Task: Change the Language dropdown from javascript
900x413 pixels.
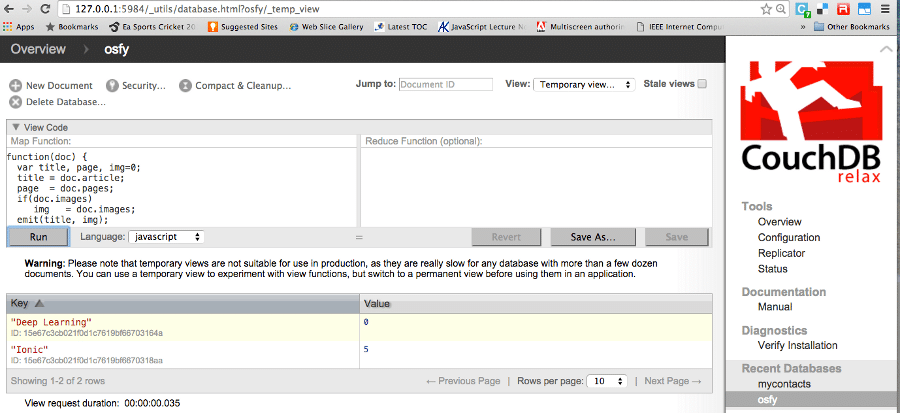Action: click(x=167, y=237)
